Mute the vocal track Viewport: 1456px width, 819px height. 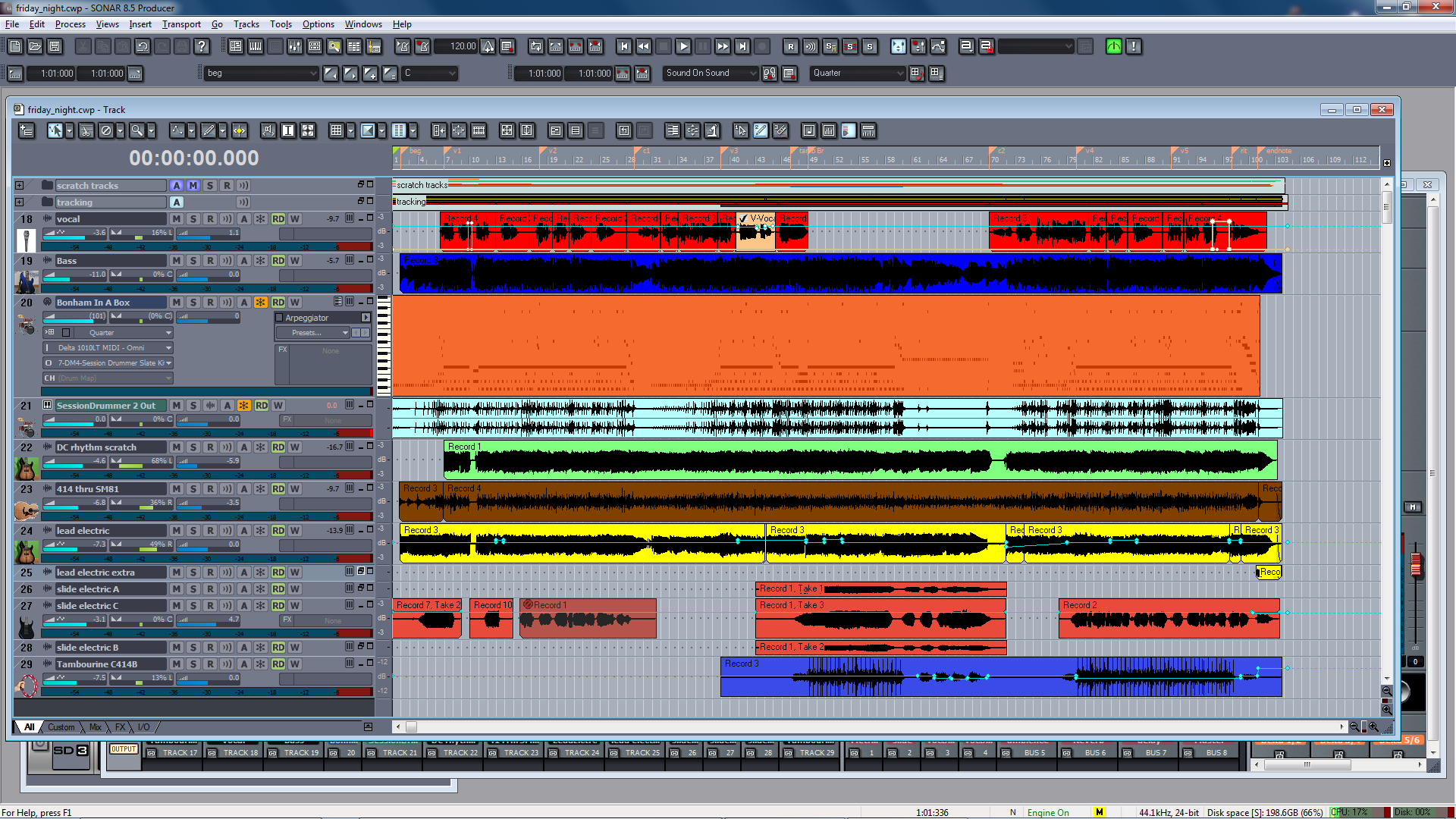pyautogui.click(x=177, y=219)
